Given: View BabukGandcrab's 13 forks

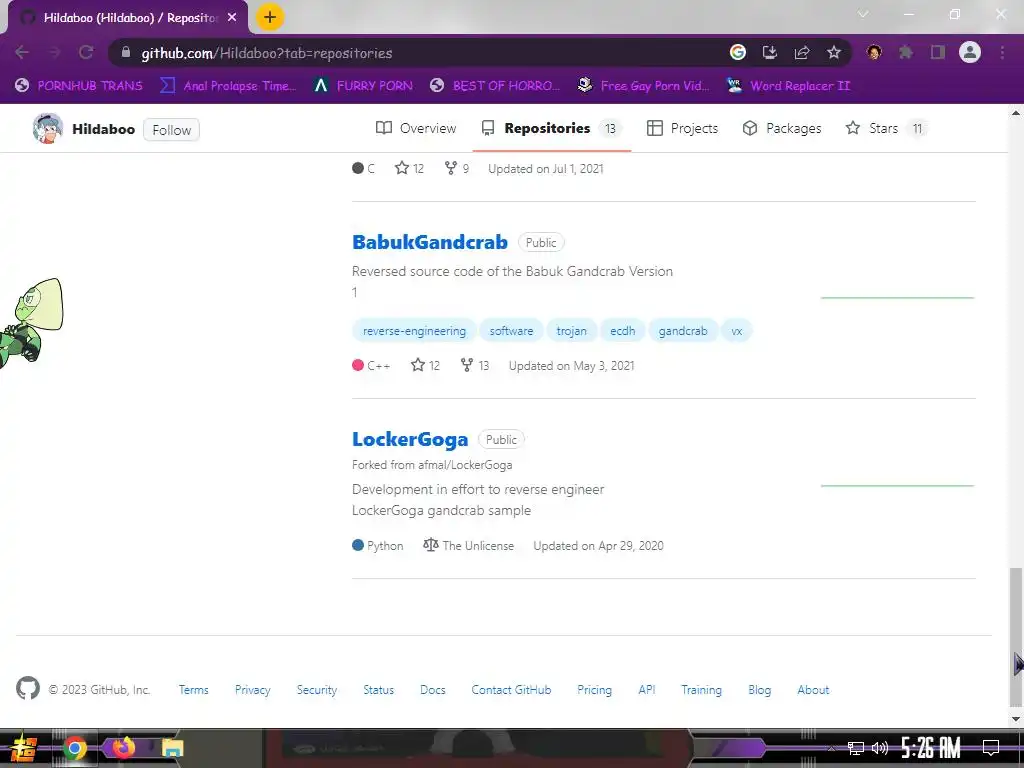Looking at the screenshot, I should [475, 366].
